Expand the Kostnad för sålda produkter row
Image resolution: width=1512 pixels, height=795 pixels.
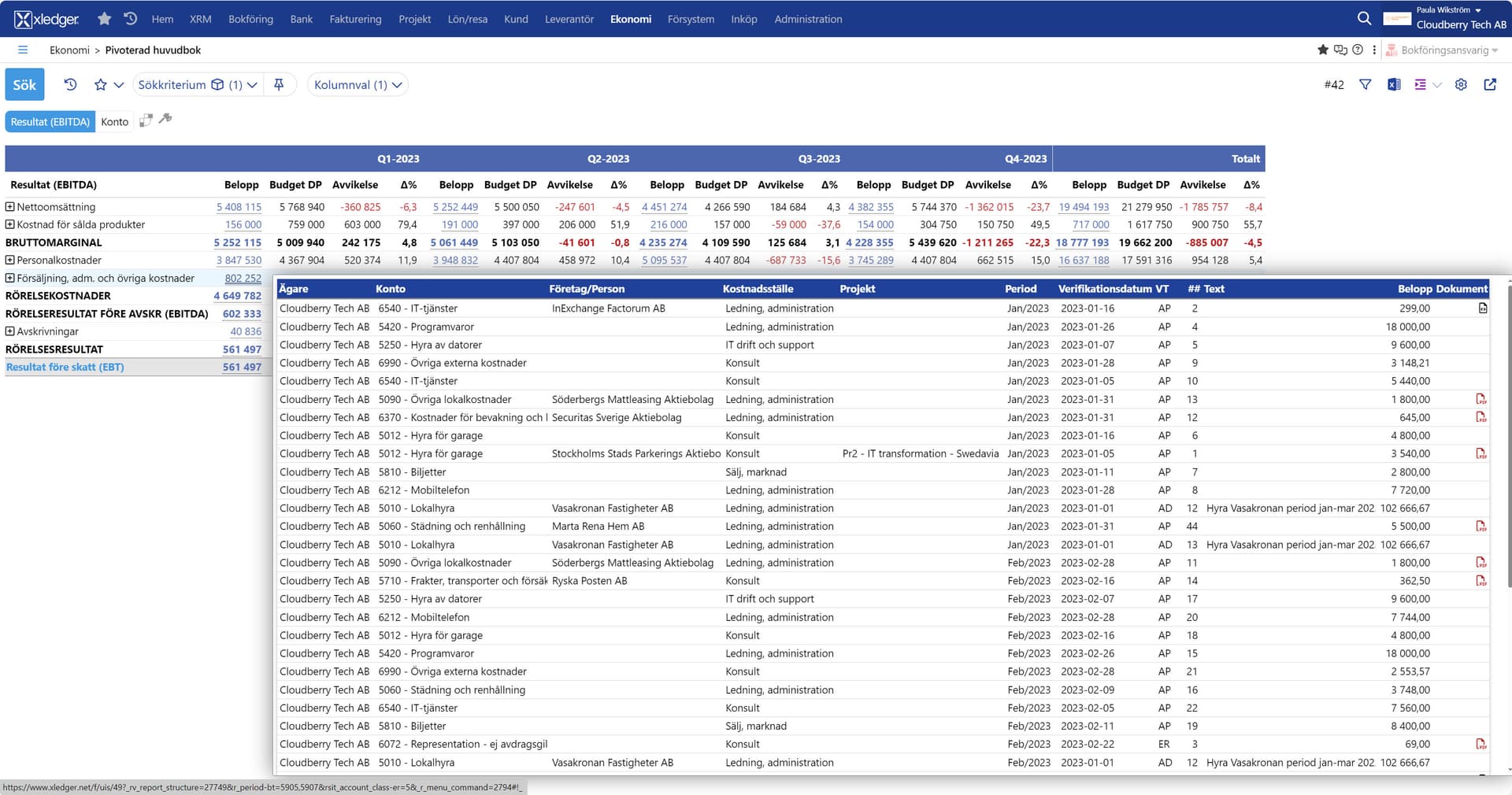tap(10, 224)
